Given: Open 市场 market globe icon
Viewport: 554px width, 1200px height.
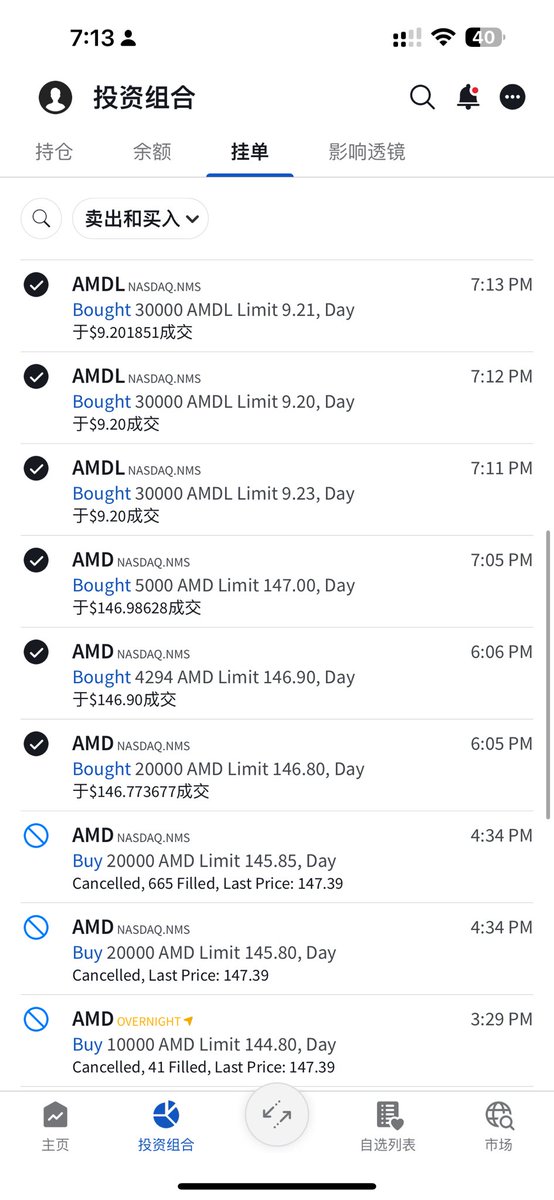Looking at the screenshot, I should tap(498, 1127).
